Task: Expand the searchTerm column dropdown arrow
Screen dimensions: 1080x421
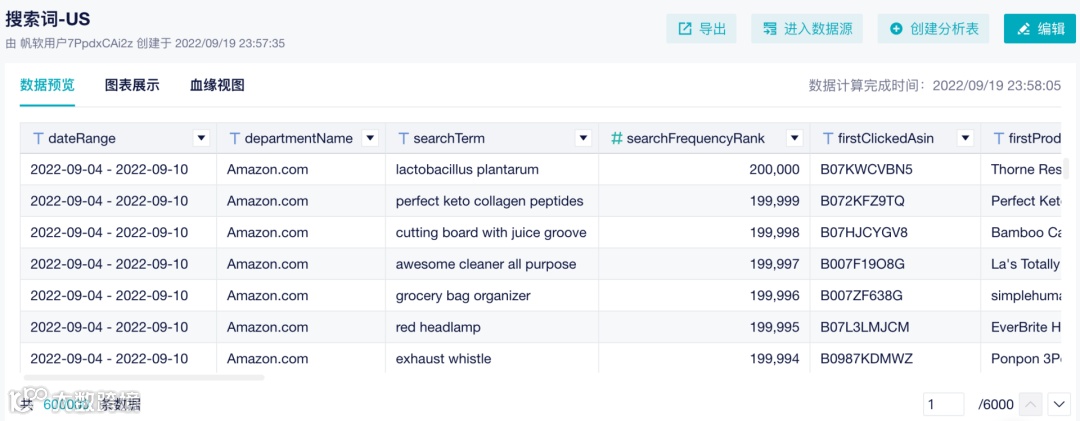Action: pos(583,138)
